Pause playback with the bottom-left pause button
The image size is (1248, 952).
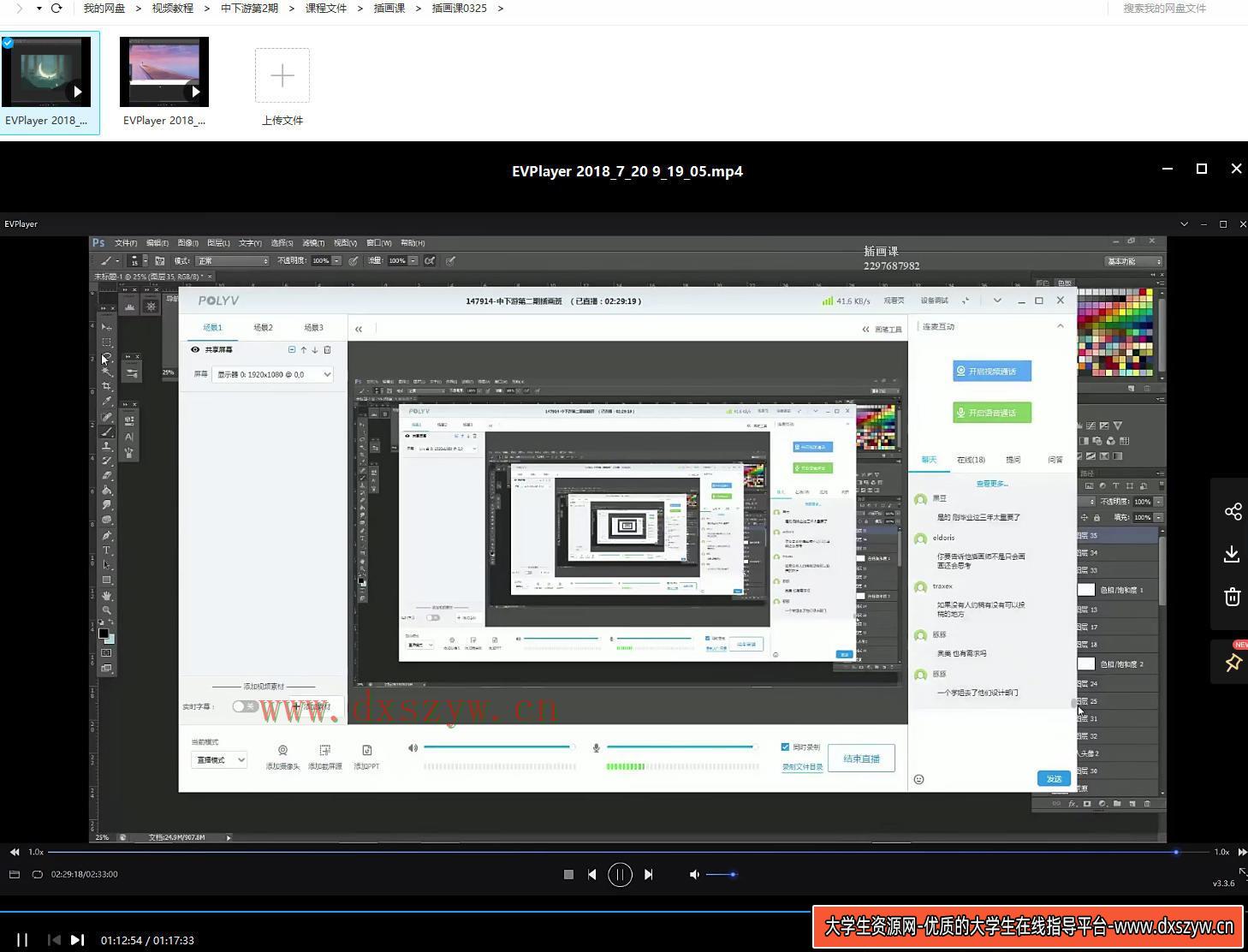(x=22, y=940)
